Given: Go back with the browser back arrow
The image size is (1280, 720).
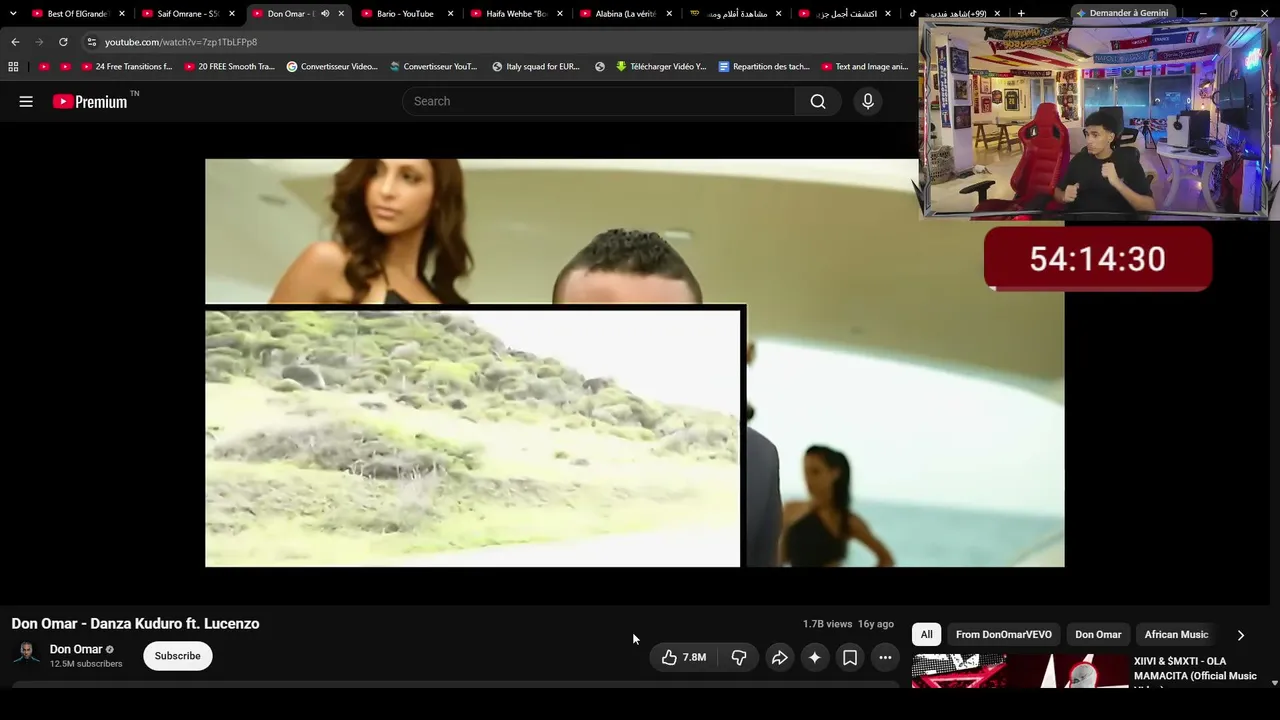Looking at the screenshot, I should pyautogui.click(x=15, y=42).
